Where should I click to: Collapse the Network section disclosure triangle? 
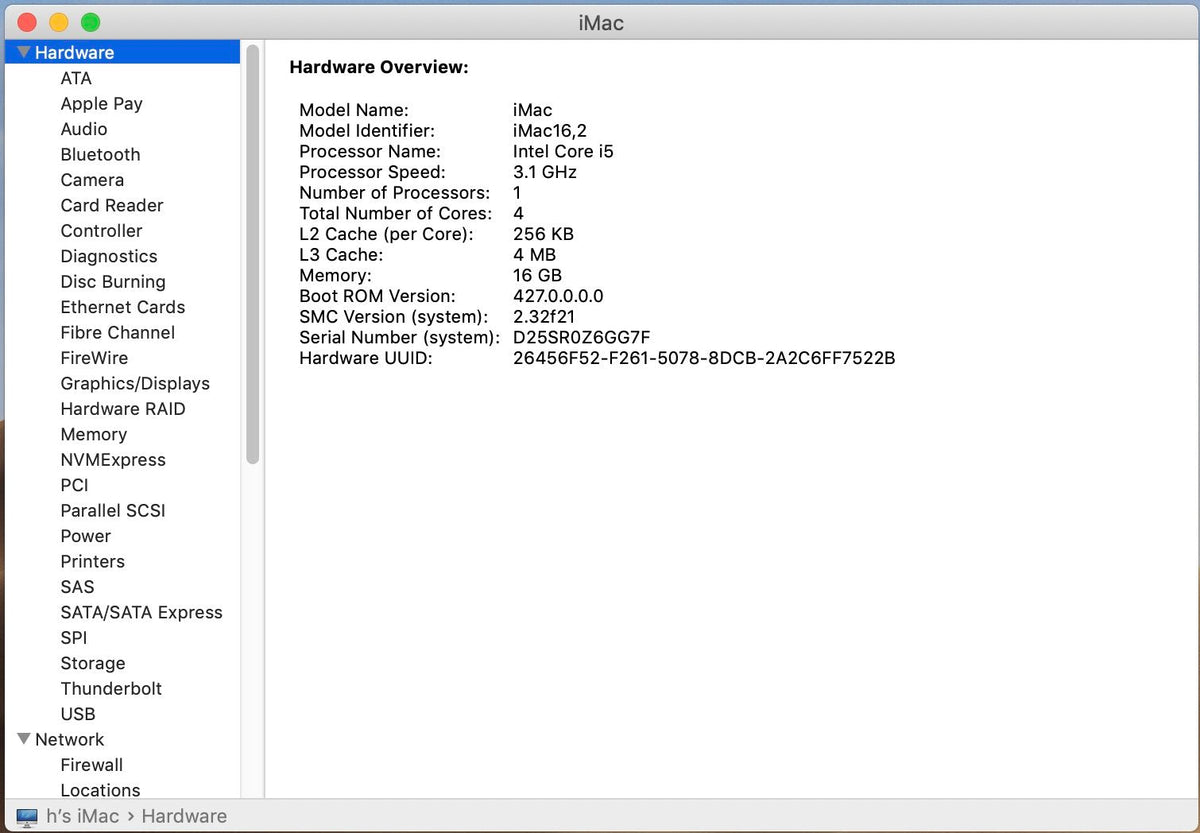[24, 739]
